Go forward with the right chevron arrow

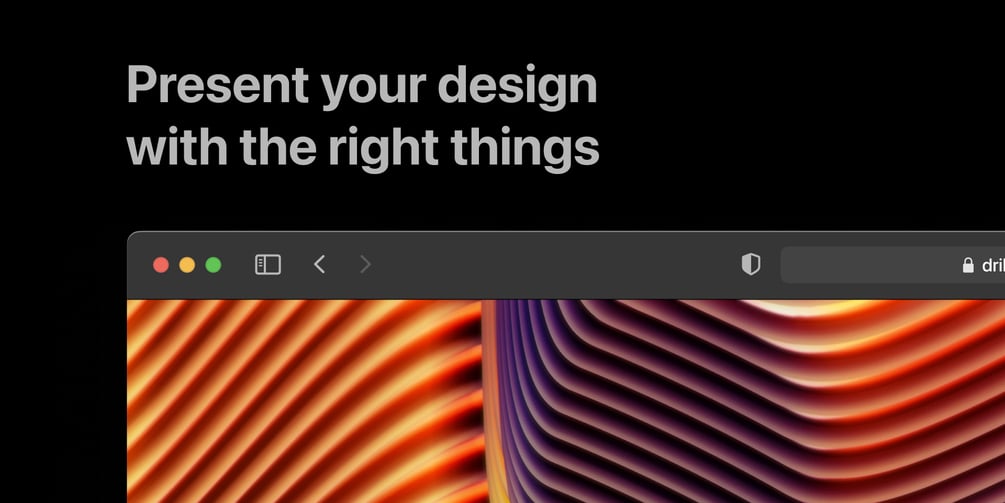click(365, 264)
